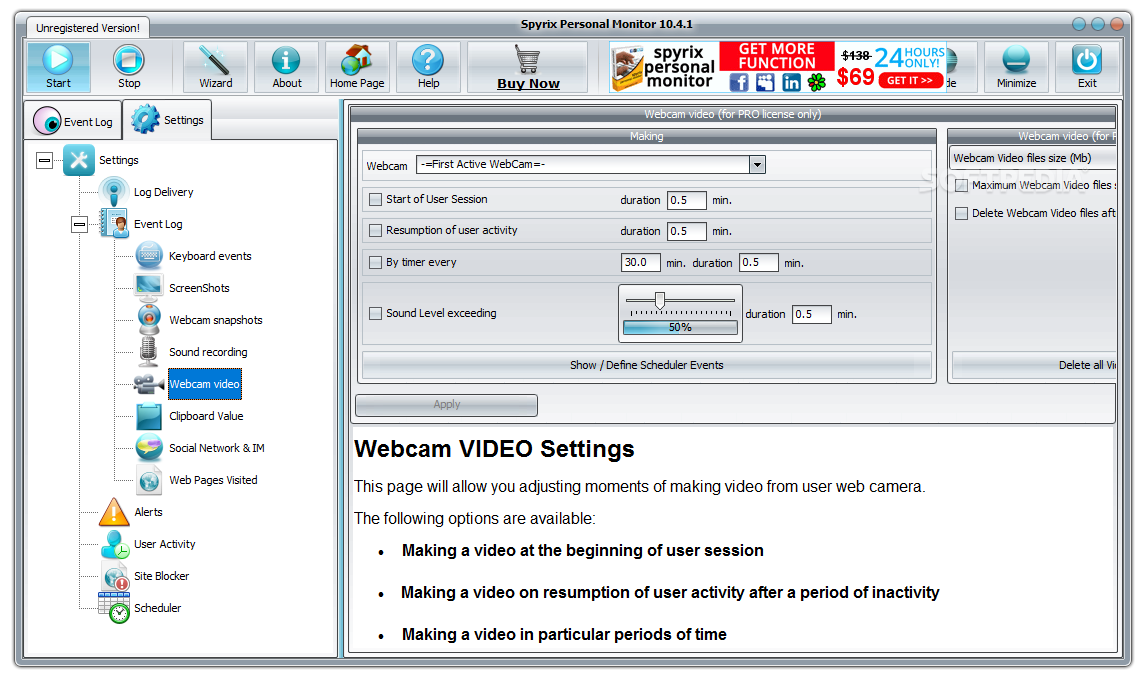1147x678 pixels.
Task: Click the User Activity icon
Action: 115,544
